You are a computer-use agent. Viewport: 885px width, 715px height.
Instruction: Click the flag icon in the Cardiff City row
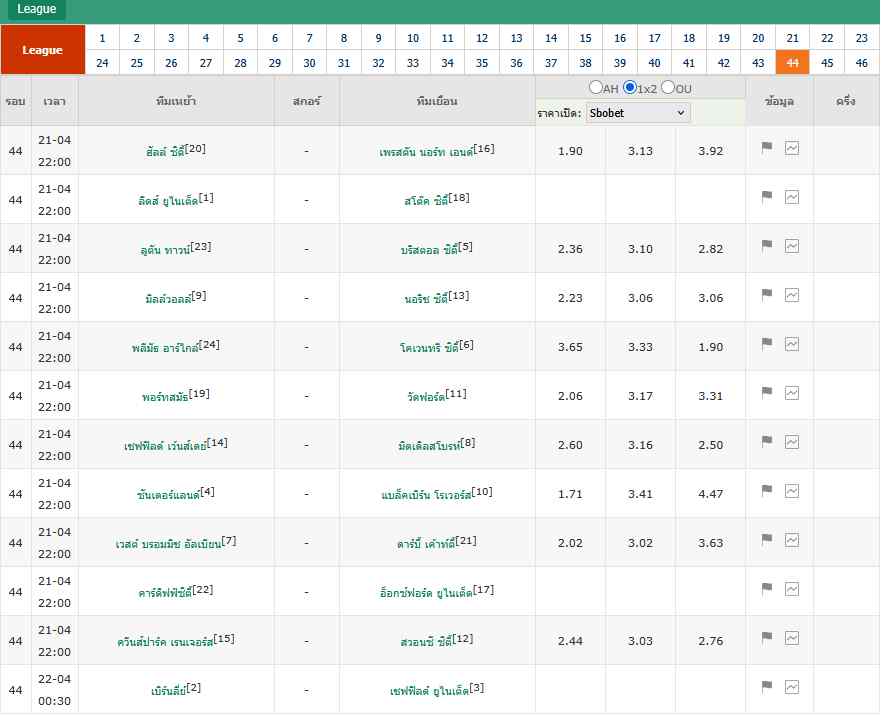point(767,589)
